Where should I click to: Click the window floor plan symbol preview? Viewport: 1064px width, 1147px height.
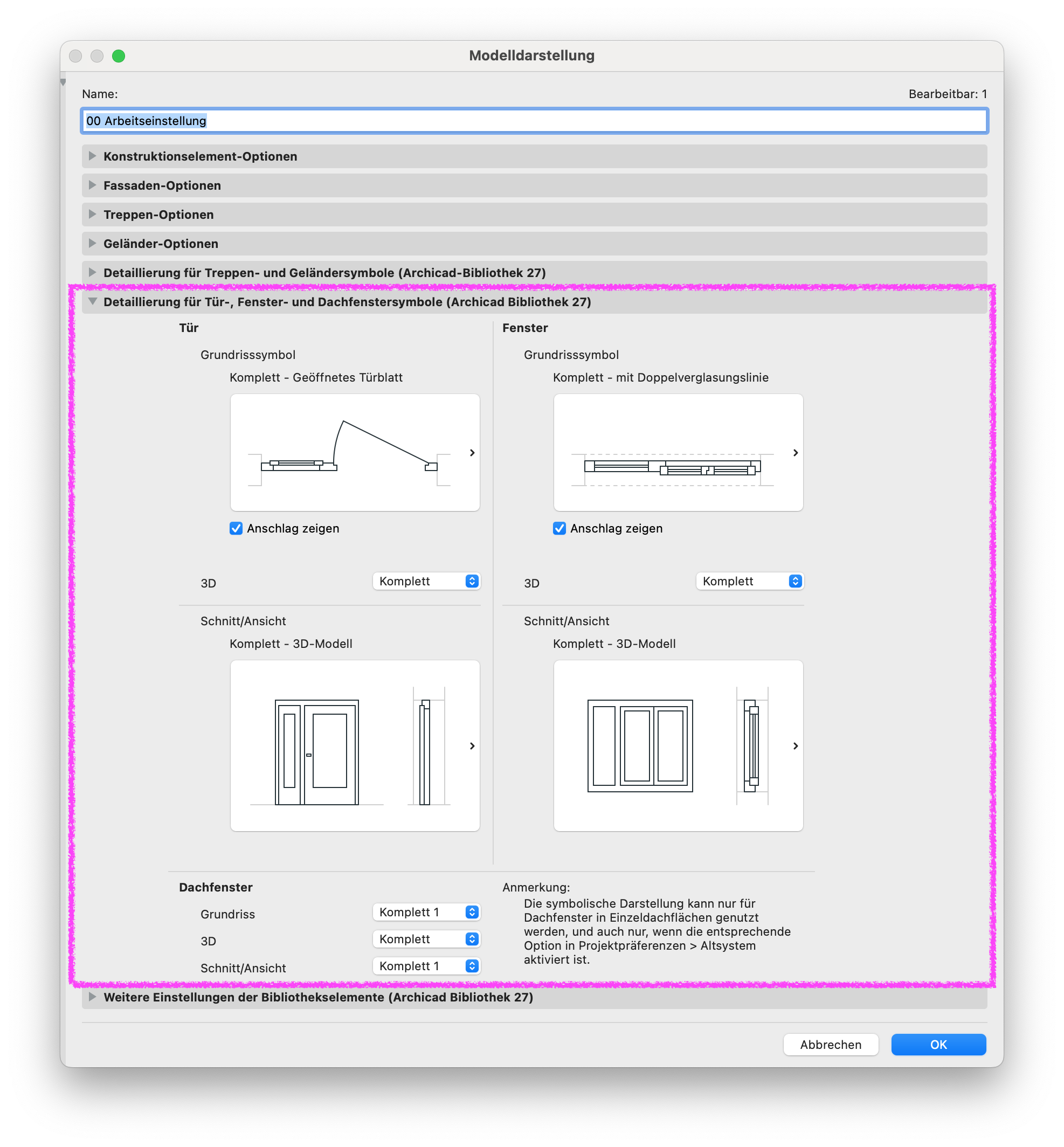678,453
